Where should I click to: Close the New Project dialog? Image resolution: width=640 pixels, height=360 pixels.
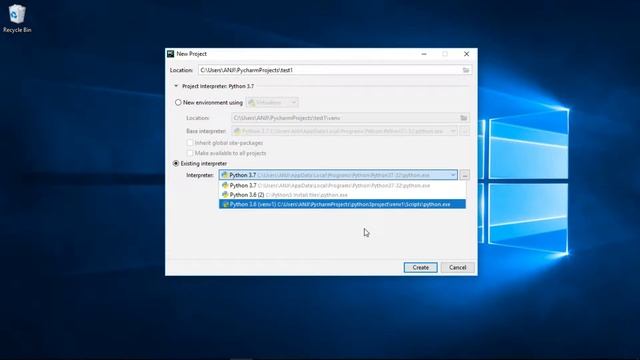[467, 54]
